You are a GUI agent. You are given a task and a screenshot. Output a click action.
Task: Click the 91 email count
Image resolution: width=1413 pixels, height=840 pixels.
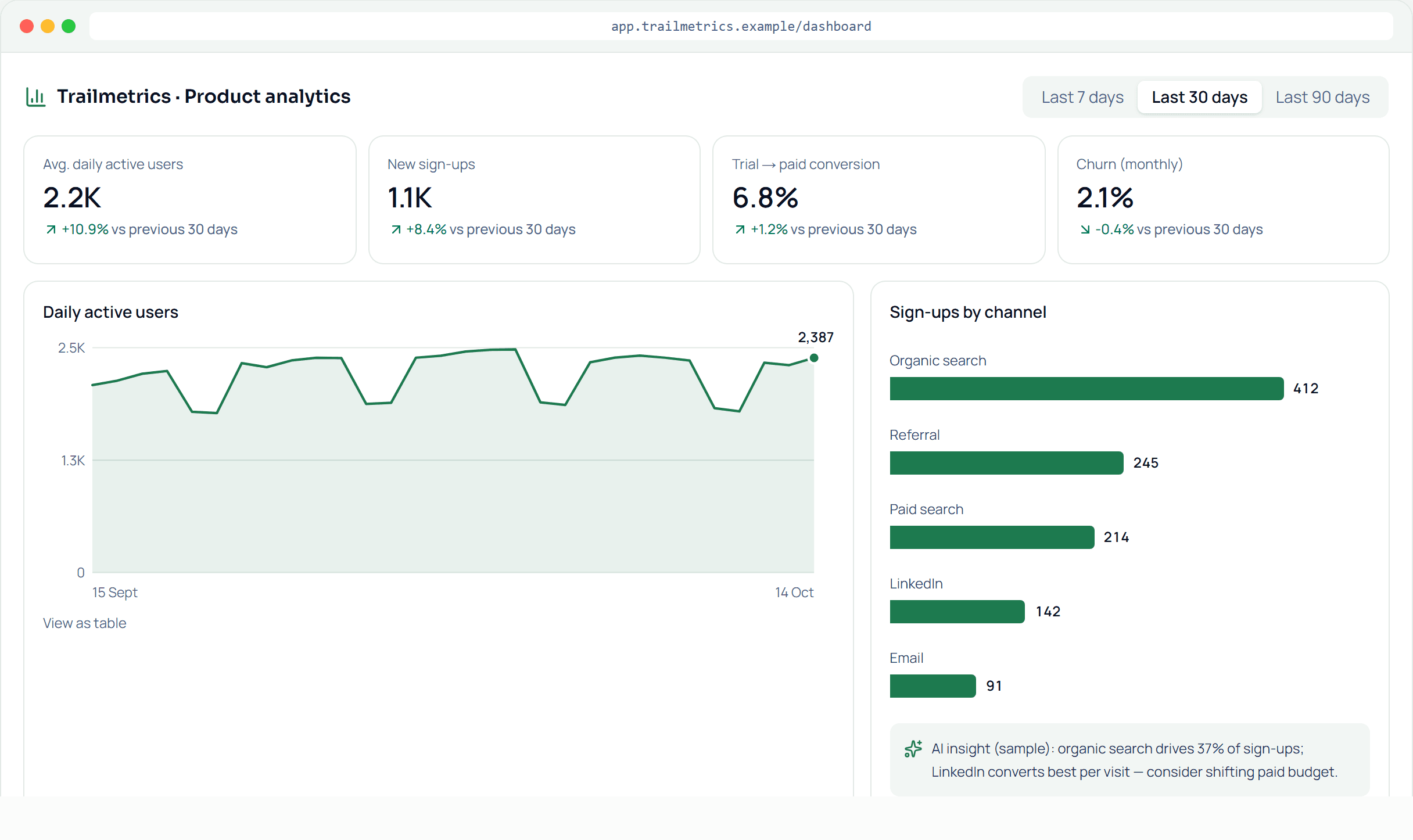tap(994, 686)
